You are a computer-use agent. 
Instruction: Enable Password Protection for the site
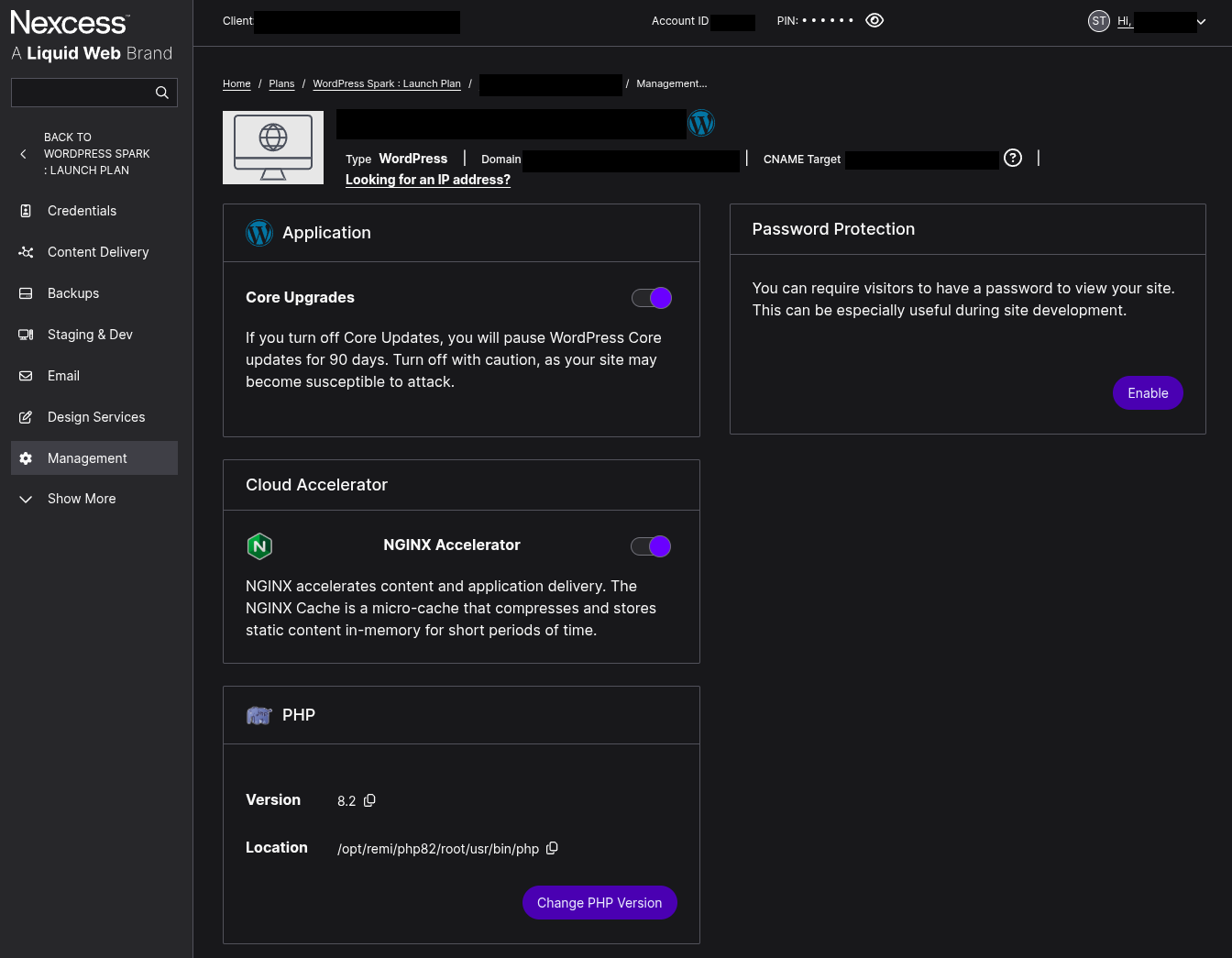pos(1147,393)
